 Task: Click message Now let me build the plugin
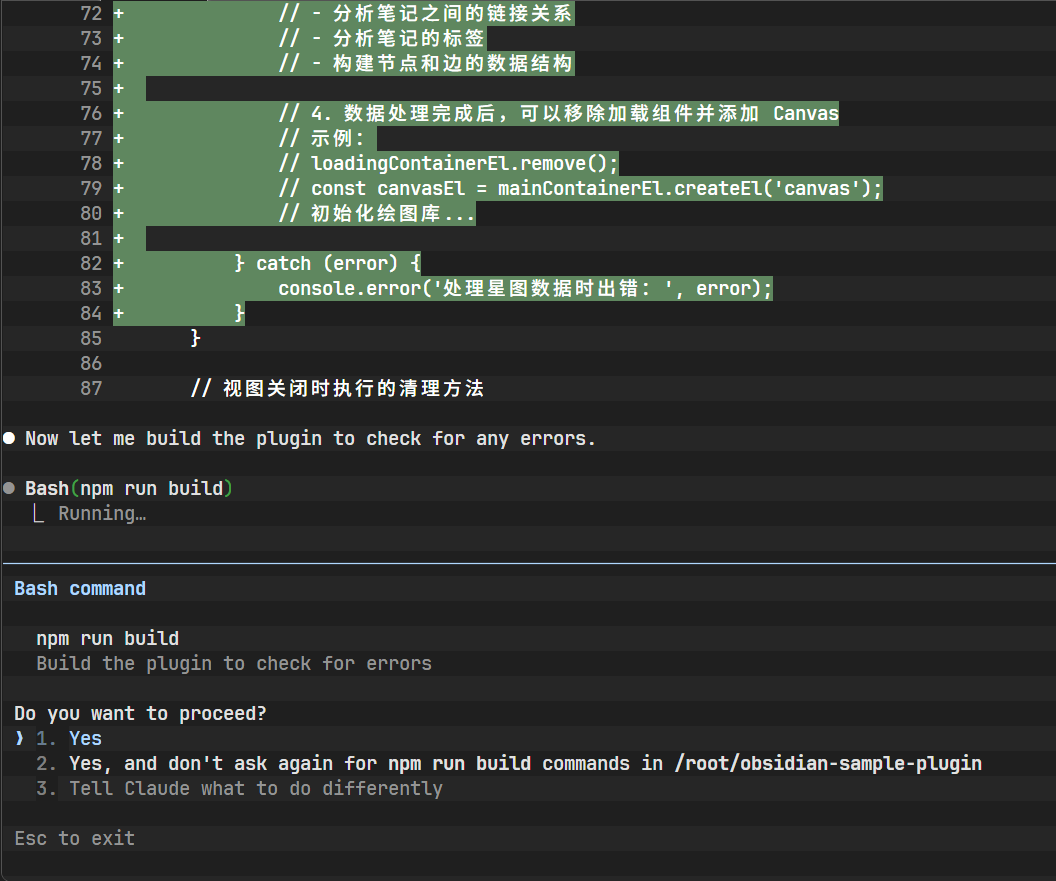click(x=310, y=438)
